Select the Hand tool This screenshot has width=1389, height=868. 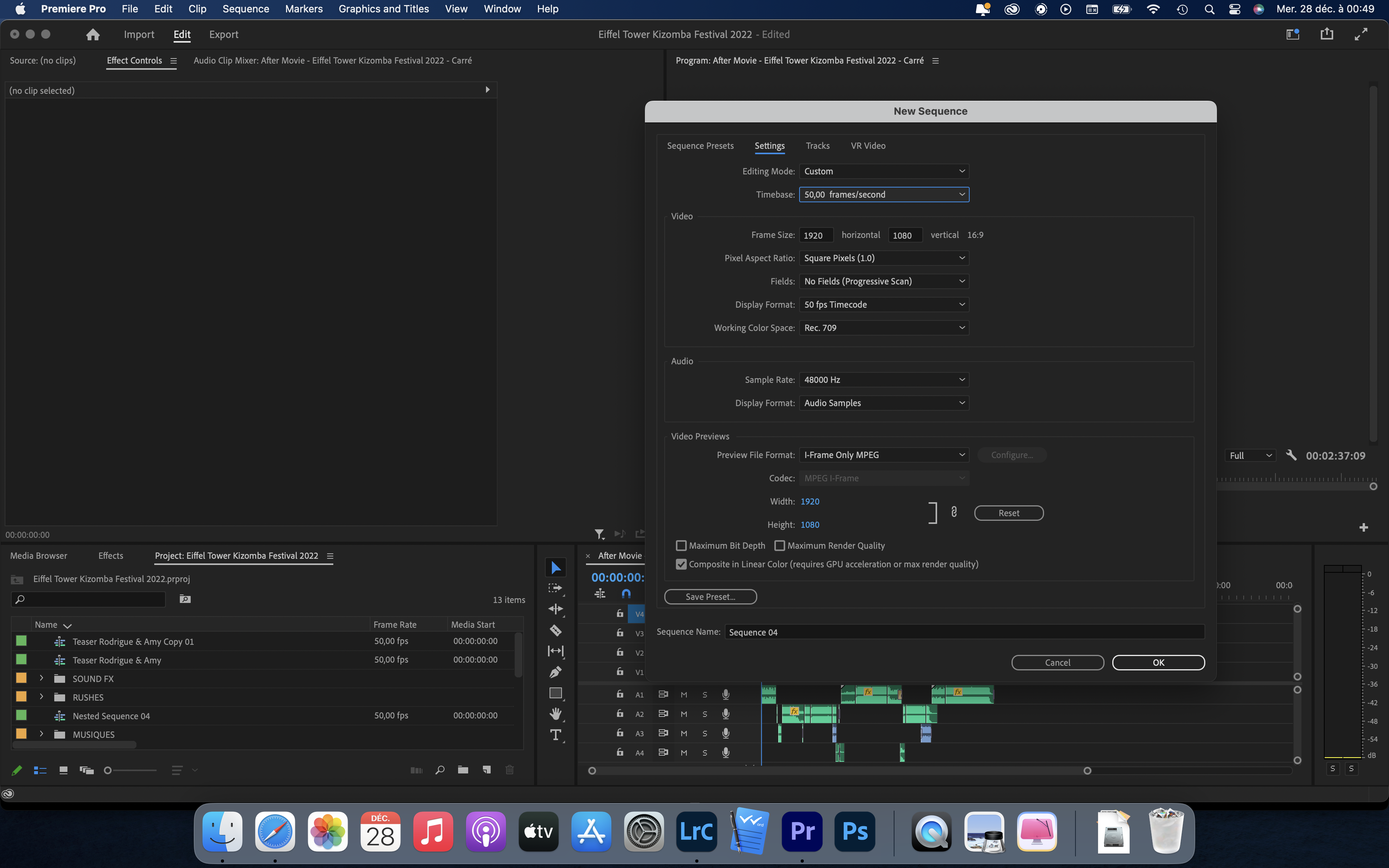[555, 713]
